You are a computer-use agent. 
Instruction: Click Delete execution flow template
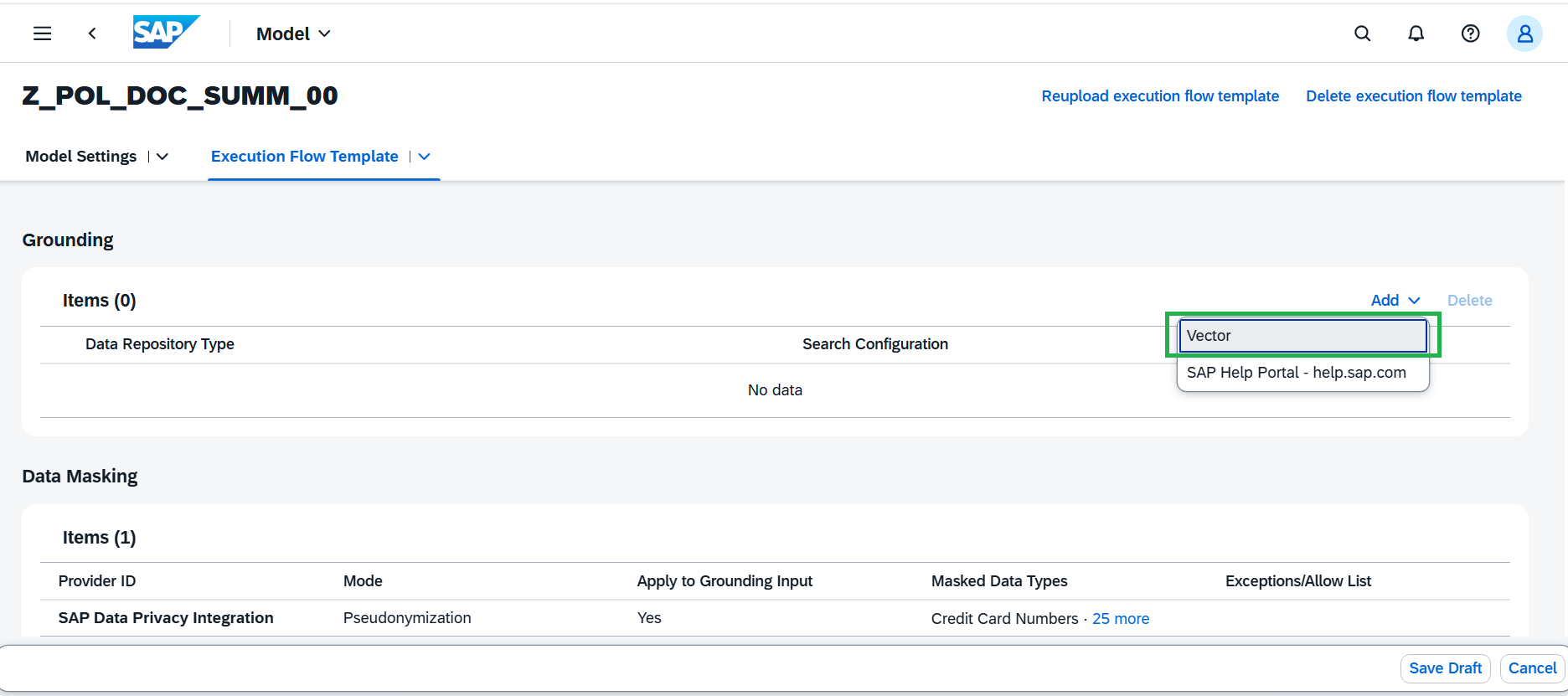pyautogui.click(x=1414, y=96)
